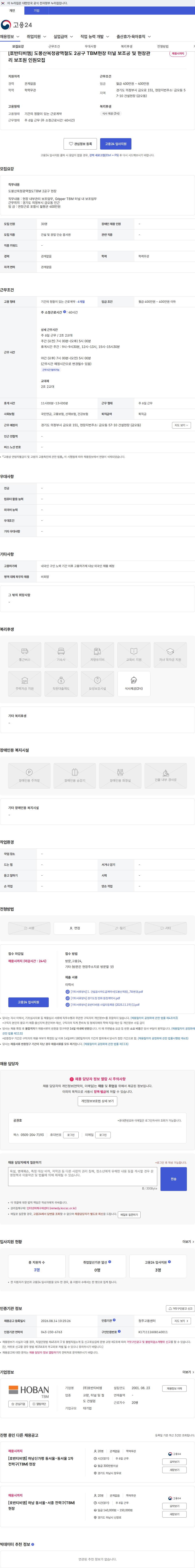The image size is (195, 1568).
Task: Expand the 직업 능력 개발 menu
Action: [x=95, y=36]
